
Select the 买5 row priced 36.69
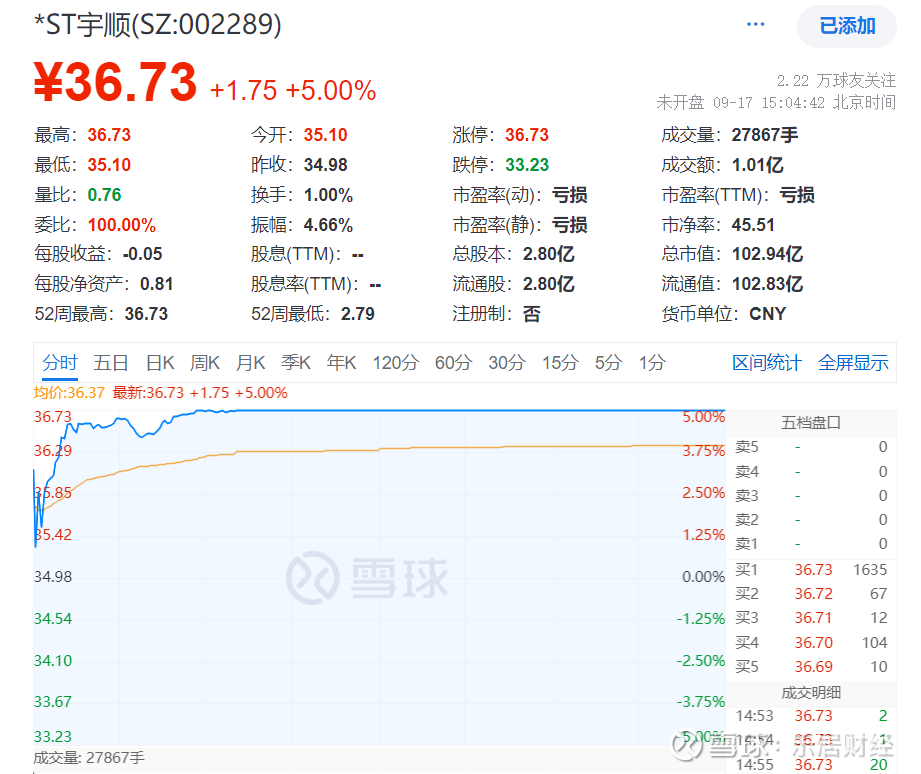(x=811, y=667)
